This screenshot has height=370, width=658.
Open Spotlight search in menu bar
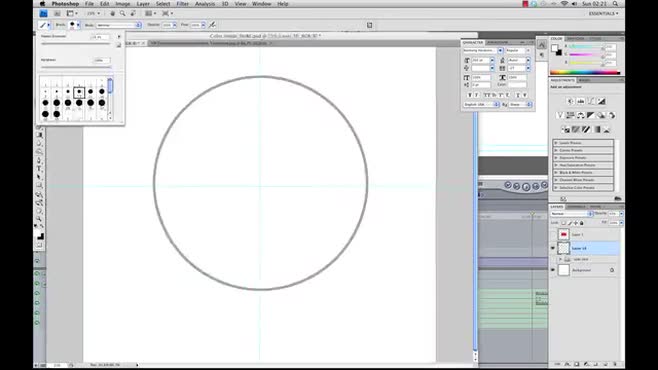pyautogui.click(x=615, y=4)
